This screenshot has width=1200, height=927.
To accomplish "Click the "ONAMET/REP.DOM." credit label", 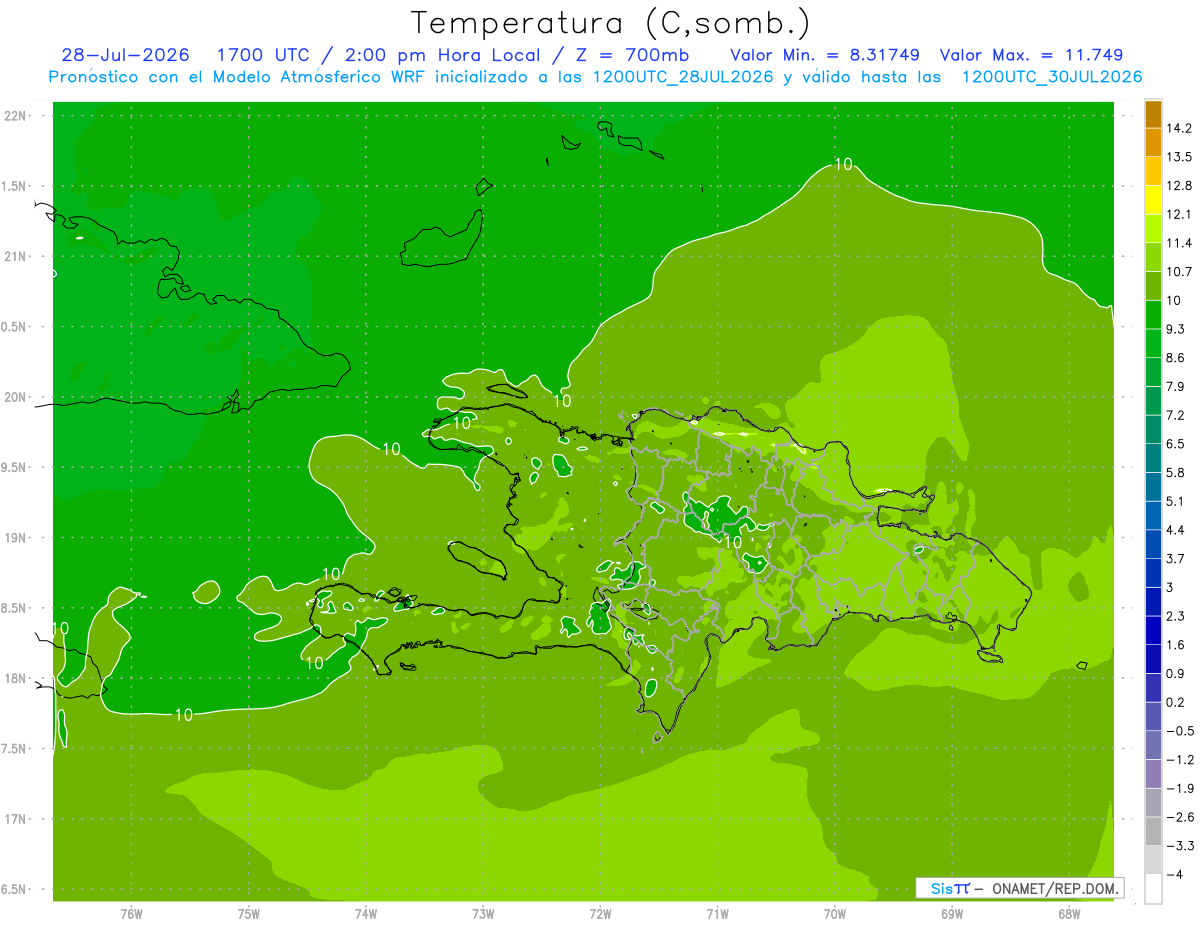I will tap(1055, 888).
